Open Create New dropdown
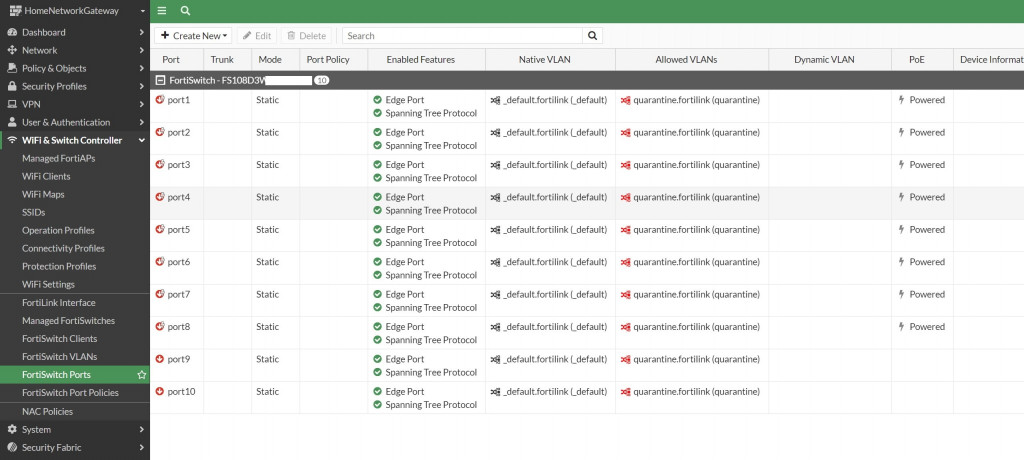Viewport: 1024px width, 460px height. coord(193,36)
